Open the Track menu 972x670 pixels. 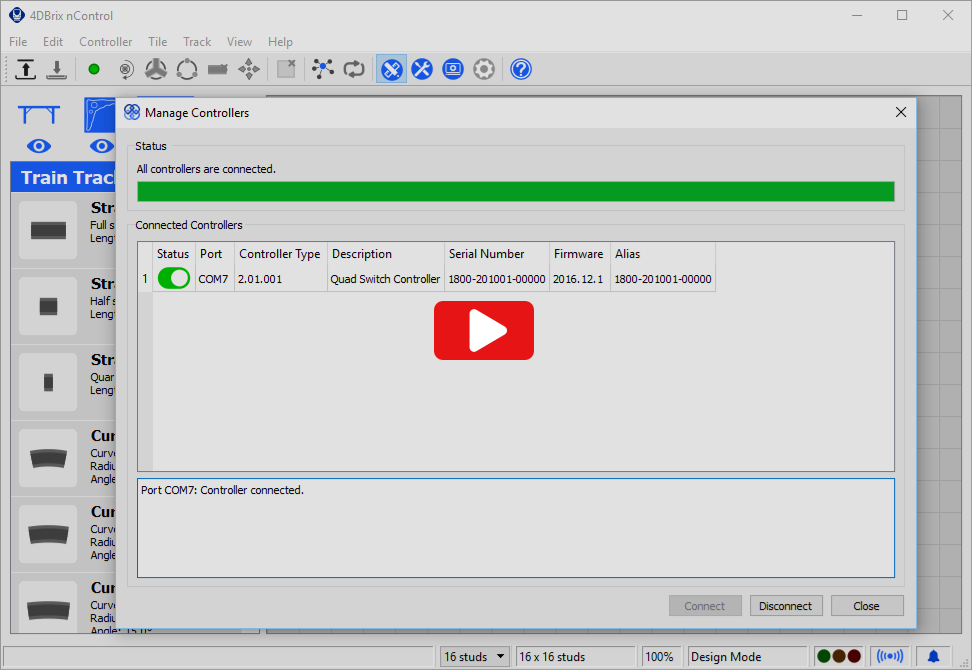click(197, 42)
